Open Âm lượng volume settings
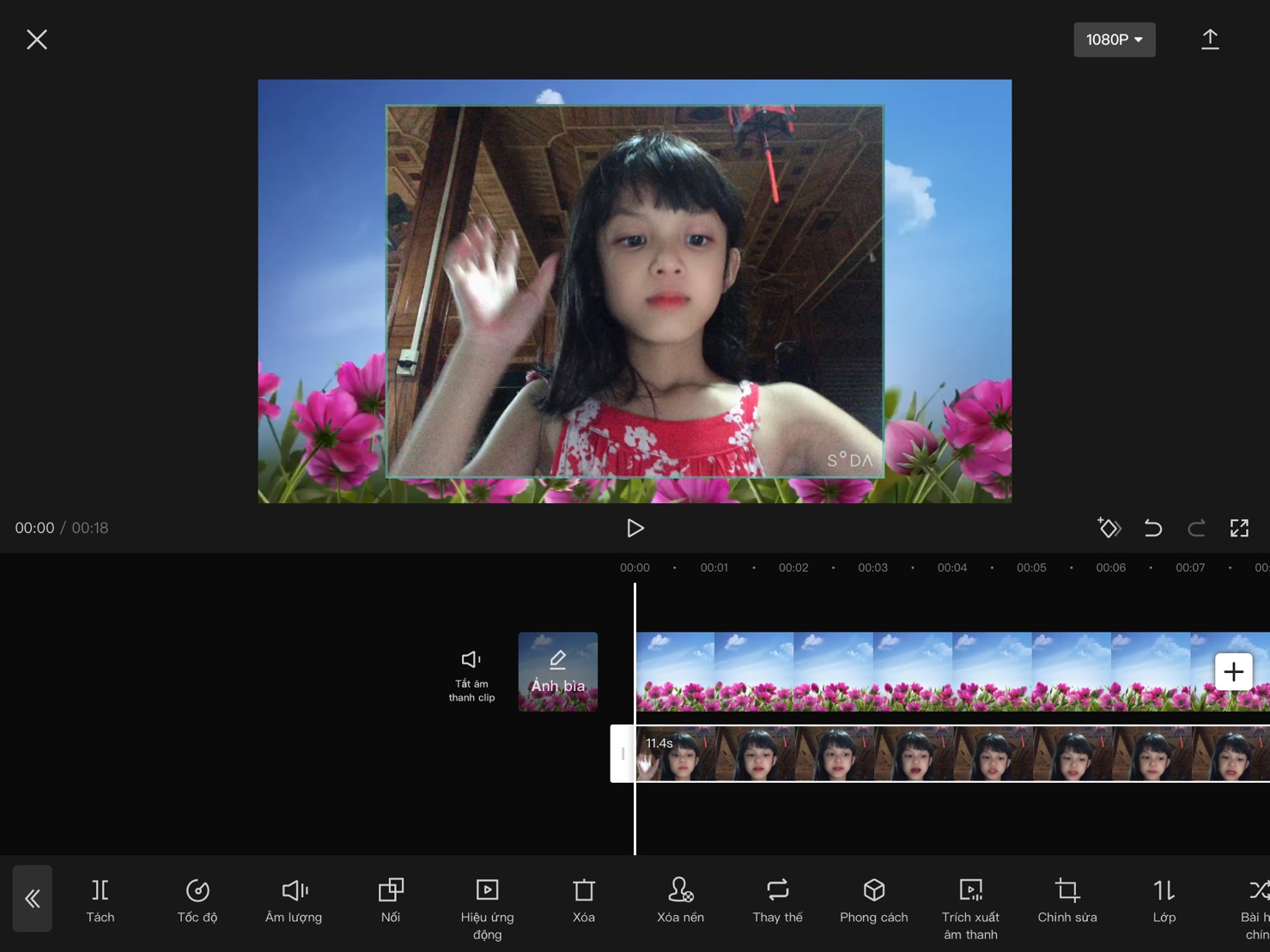 294,900
